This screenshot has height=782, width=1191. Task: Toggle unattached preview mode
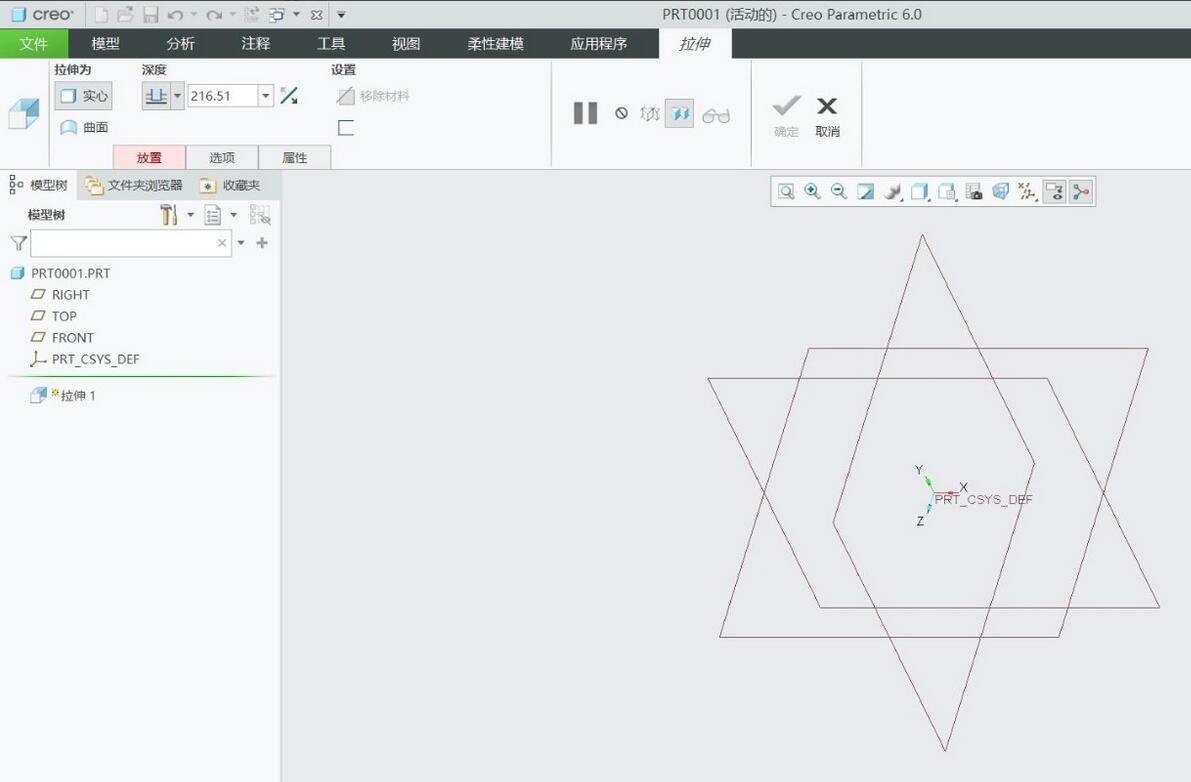coord(649,113)
